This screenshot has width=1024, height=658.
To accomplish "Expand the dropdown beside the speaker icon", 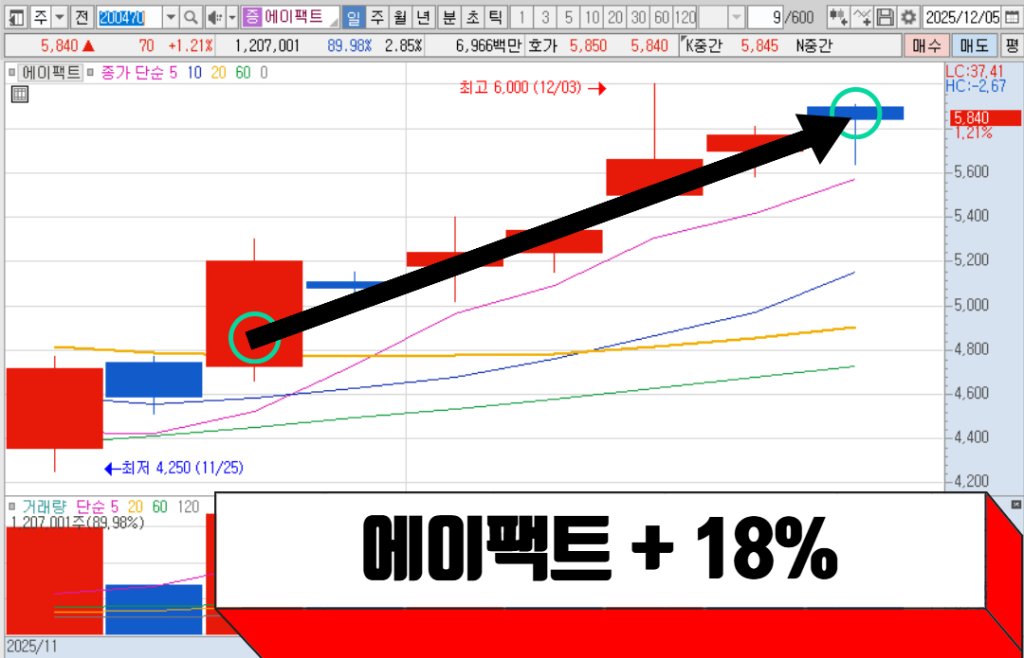I will pos(232,17).
